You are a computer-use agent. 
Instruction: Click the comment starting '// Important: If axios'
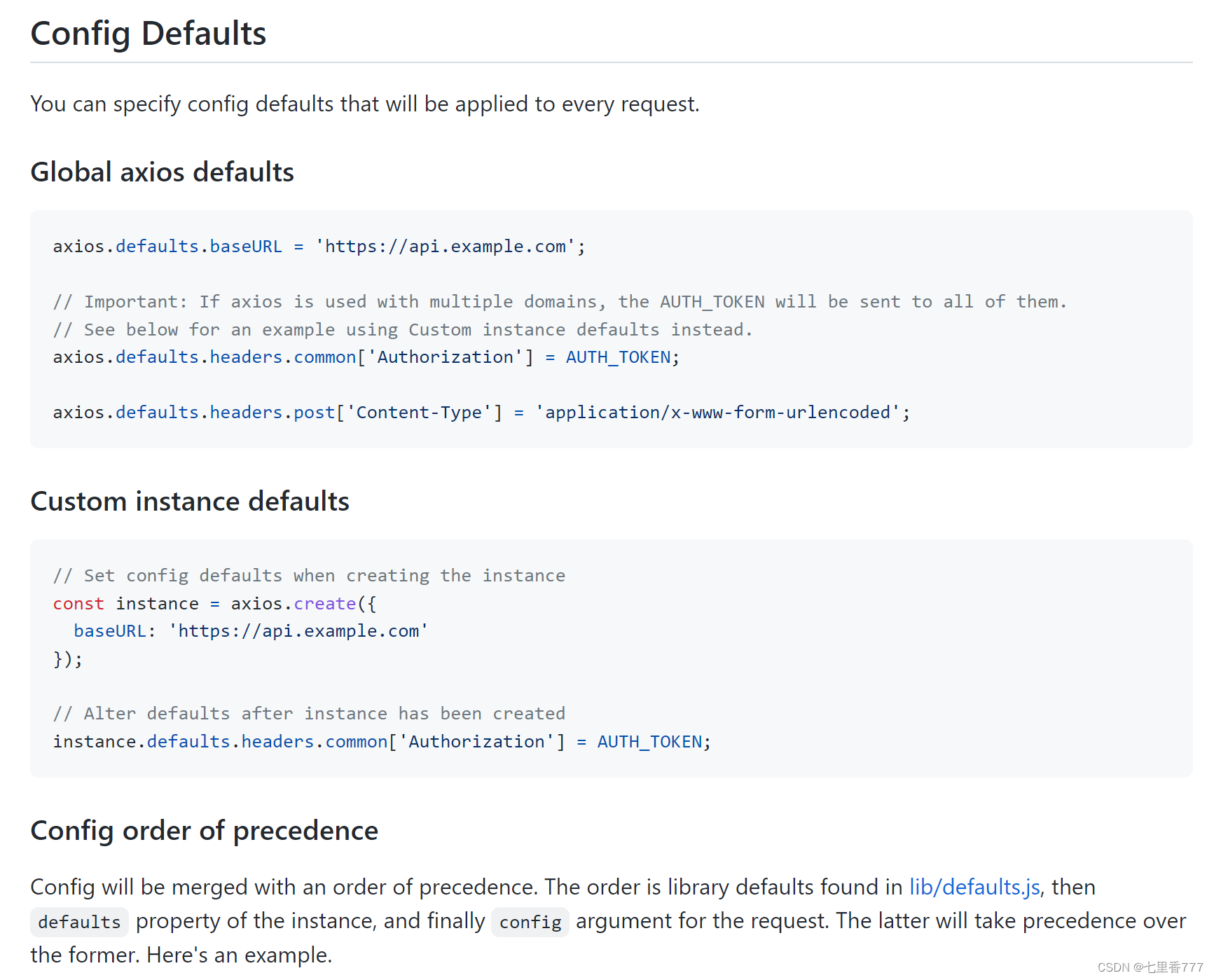pyautogui.click(x=560, y=302)
